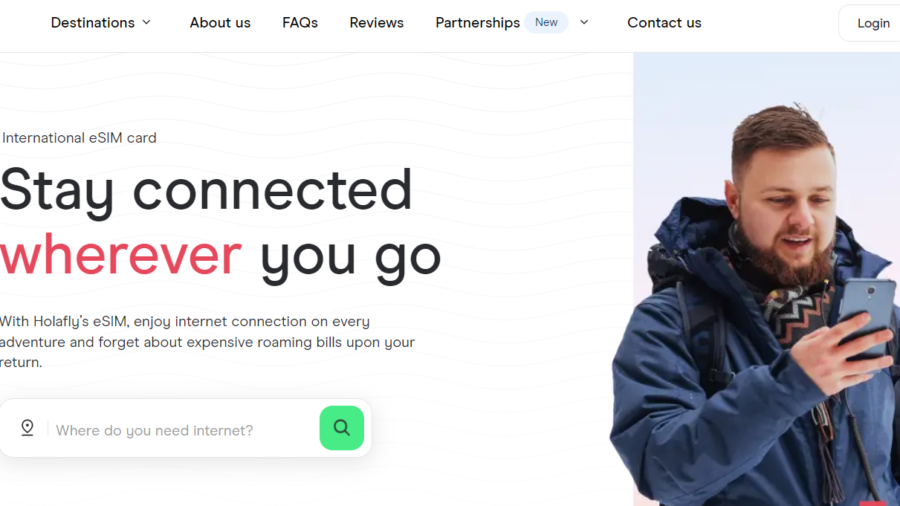The width and height of the screenshot is (900, 506).
Task: Expand the Partnerships dropdown chevron
Action: [584, 22]
